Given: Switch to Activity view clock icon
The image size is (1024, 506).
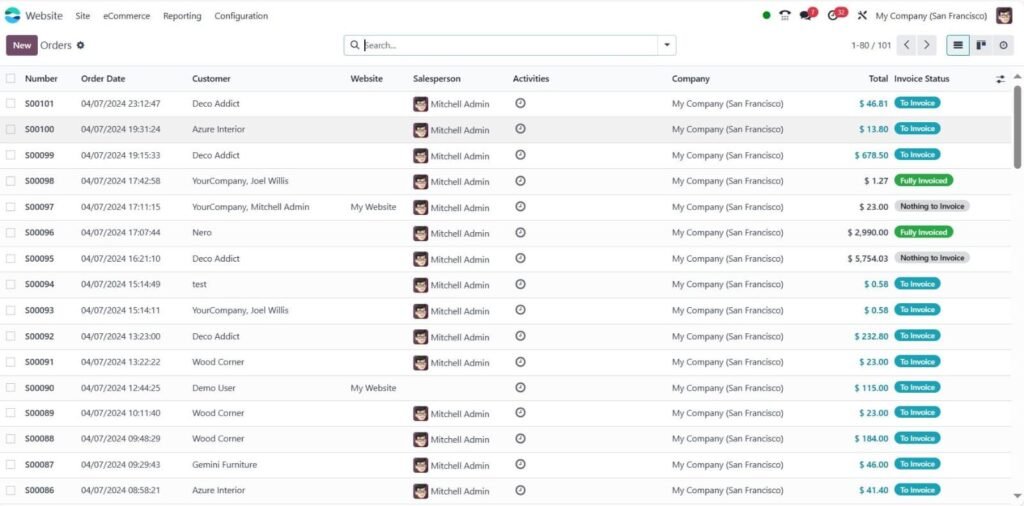Looking at the screenshot, I should coord(1004,45).
